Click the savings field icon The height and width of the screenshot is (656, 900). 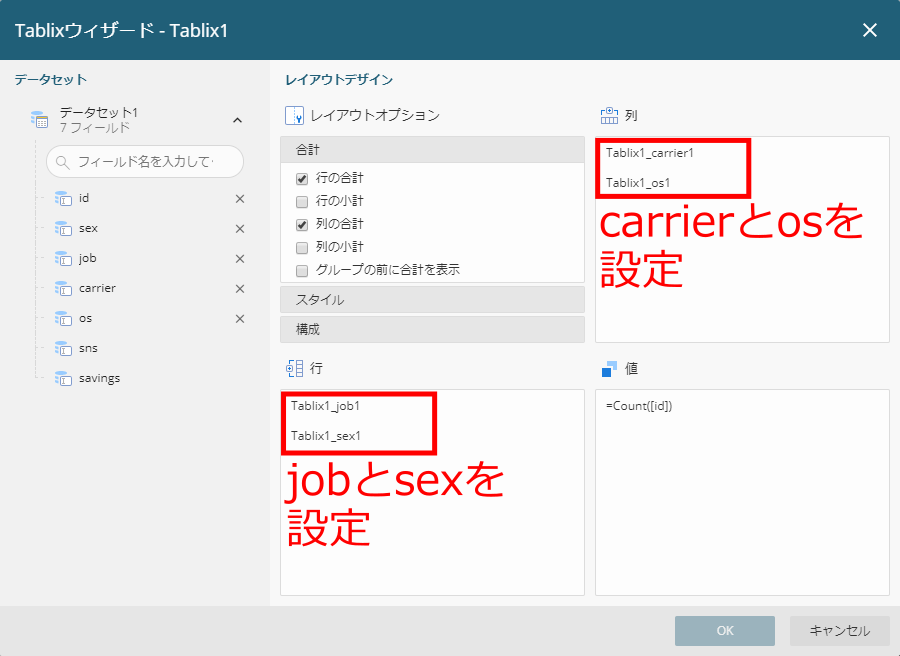point(63,378)
